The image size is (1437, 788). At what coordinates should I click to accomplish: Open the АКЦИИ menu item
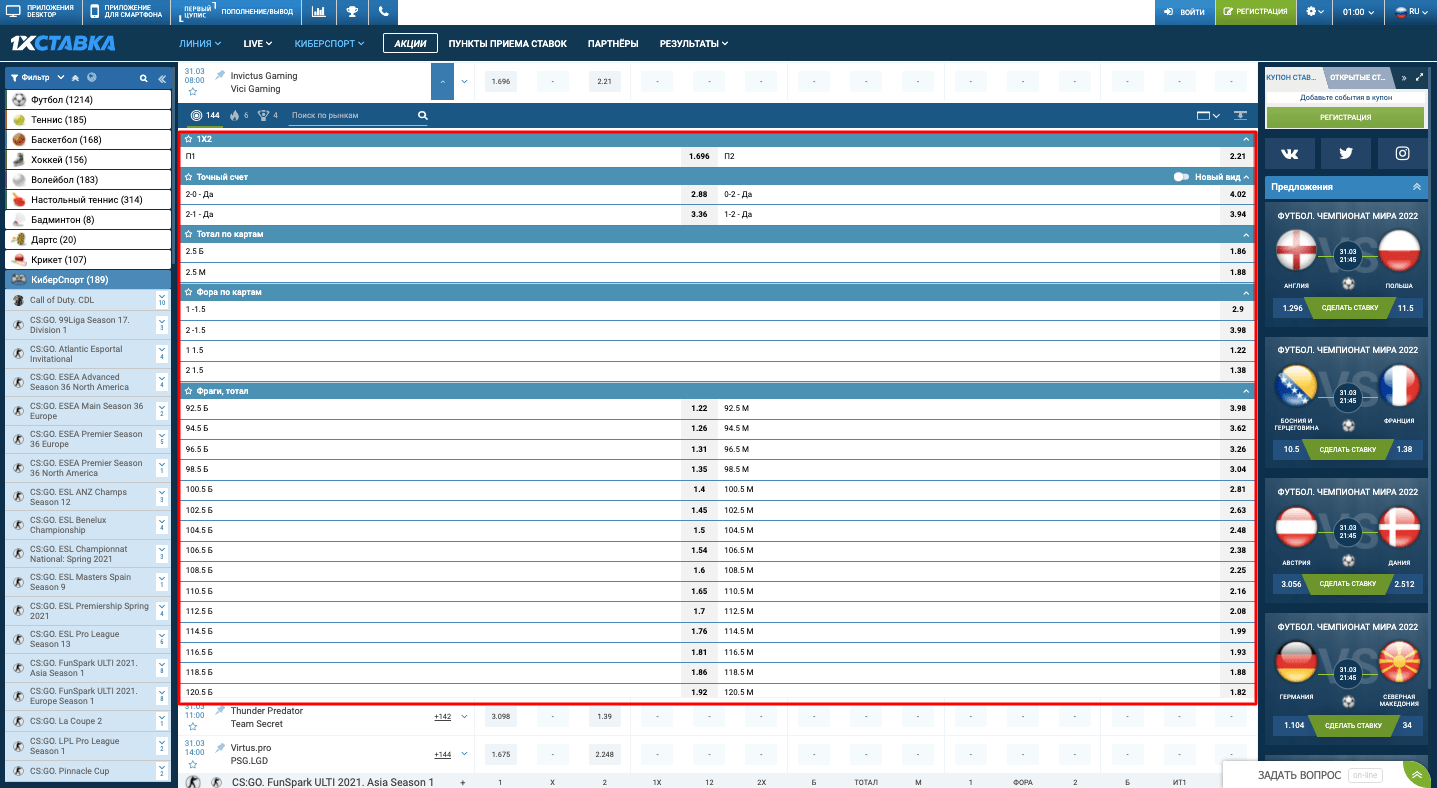pos(411,44)
